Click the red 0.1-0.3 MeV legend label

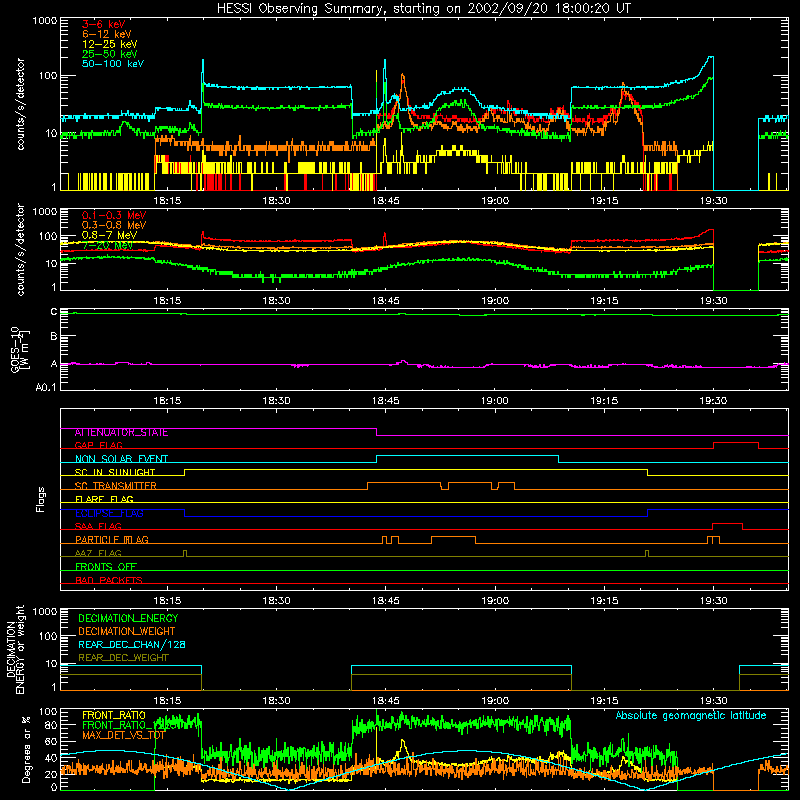tap(114, 215)
